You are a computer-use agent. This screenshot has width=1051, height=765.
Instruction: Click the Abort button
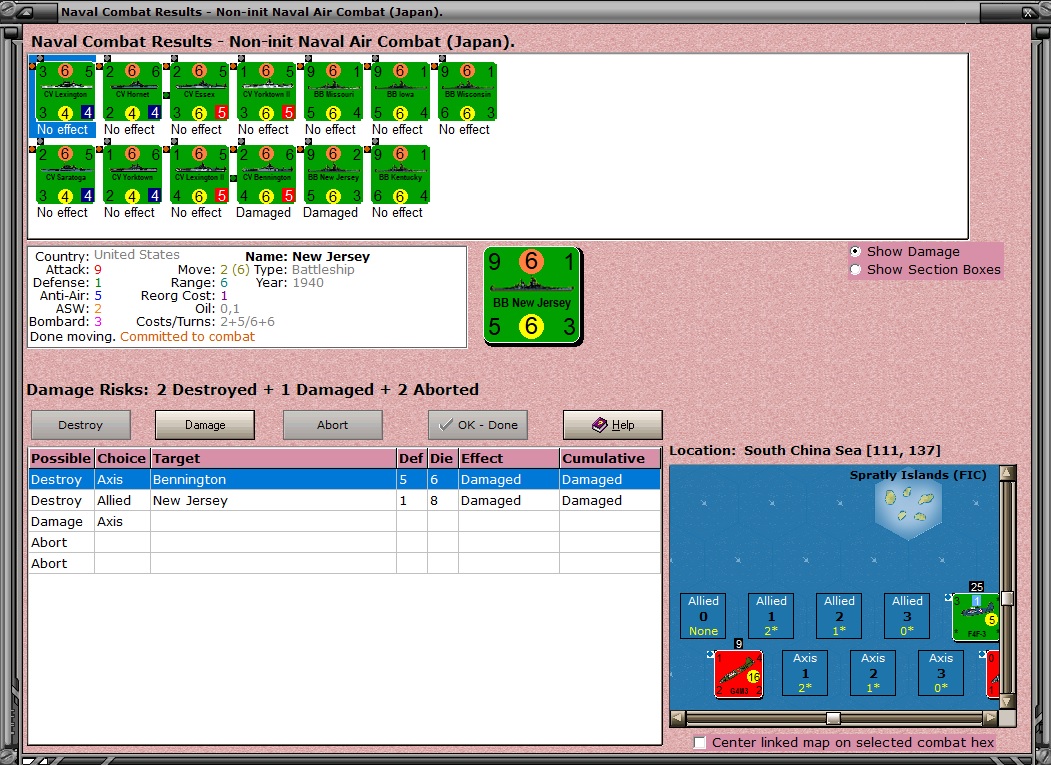(x=332, y=425)
